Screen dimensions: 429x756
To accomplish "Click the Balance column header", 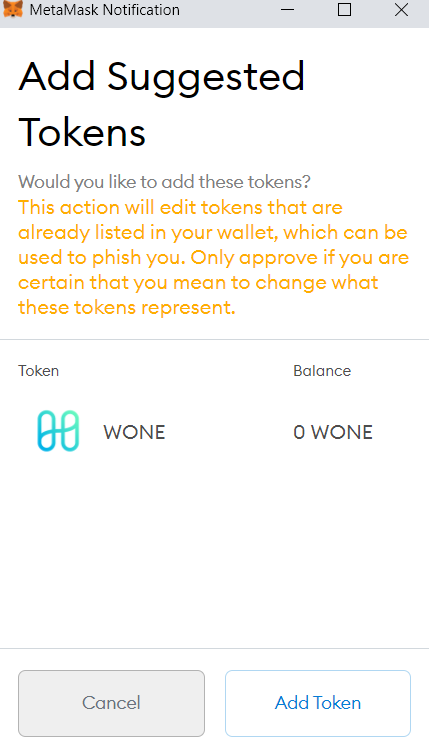I will coord(322,371).
